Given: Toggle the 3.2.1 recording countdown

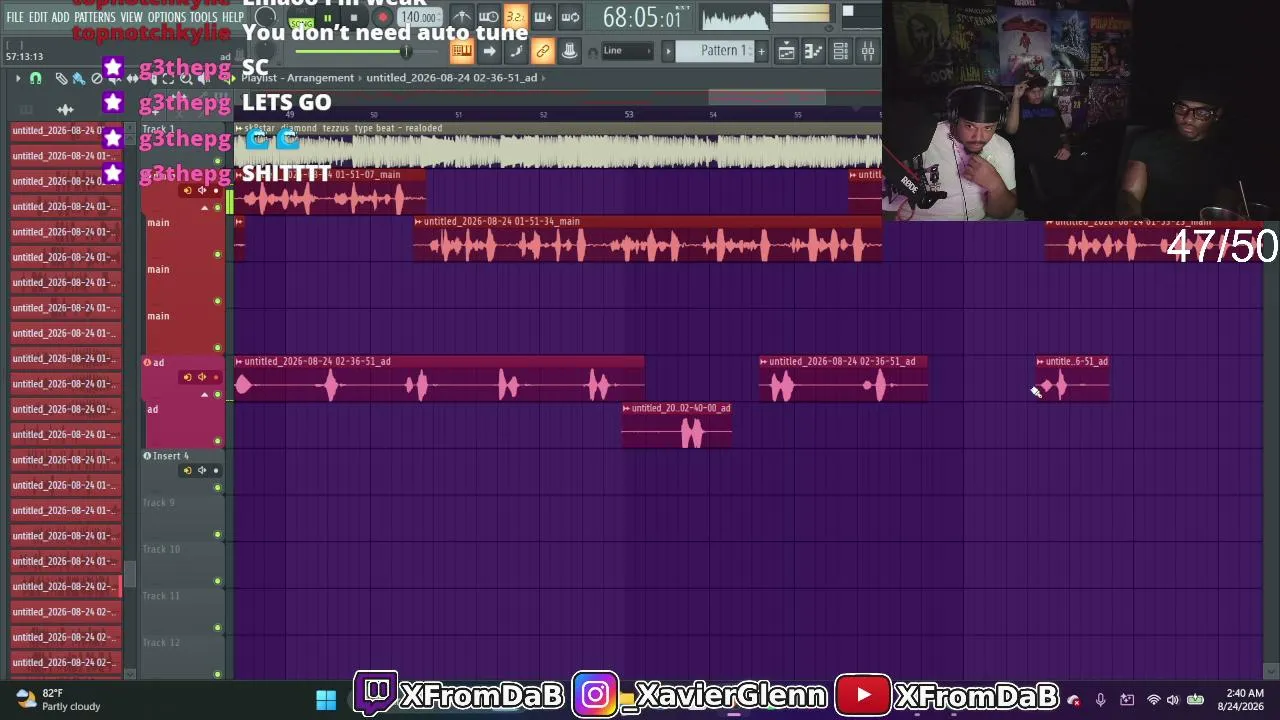Looking at the screenshot, I should (x=515, y=17).
